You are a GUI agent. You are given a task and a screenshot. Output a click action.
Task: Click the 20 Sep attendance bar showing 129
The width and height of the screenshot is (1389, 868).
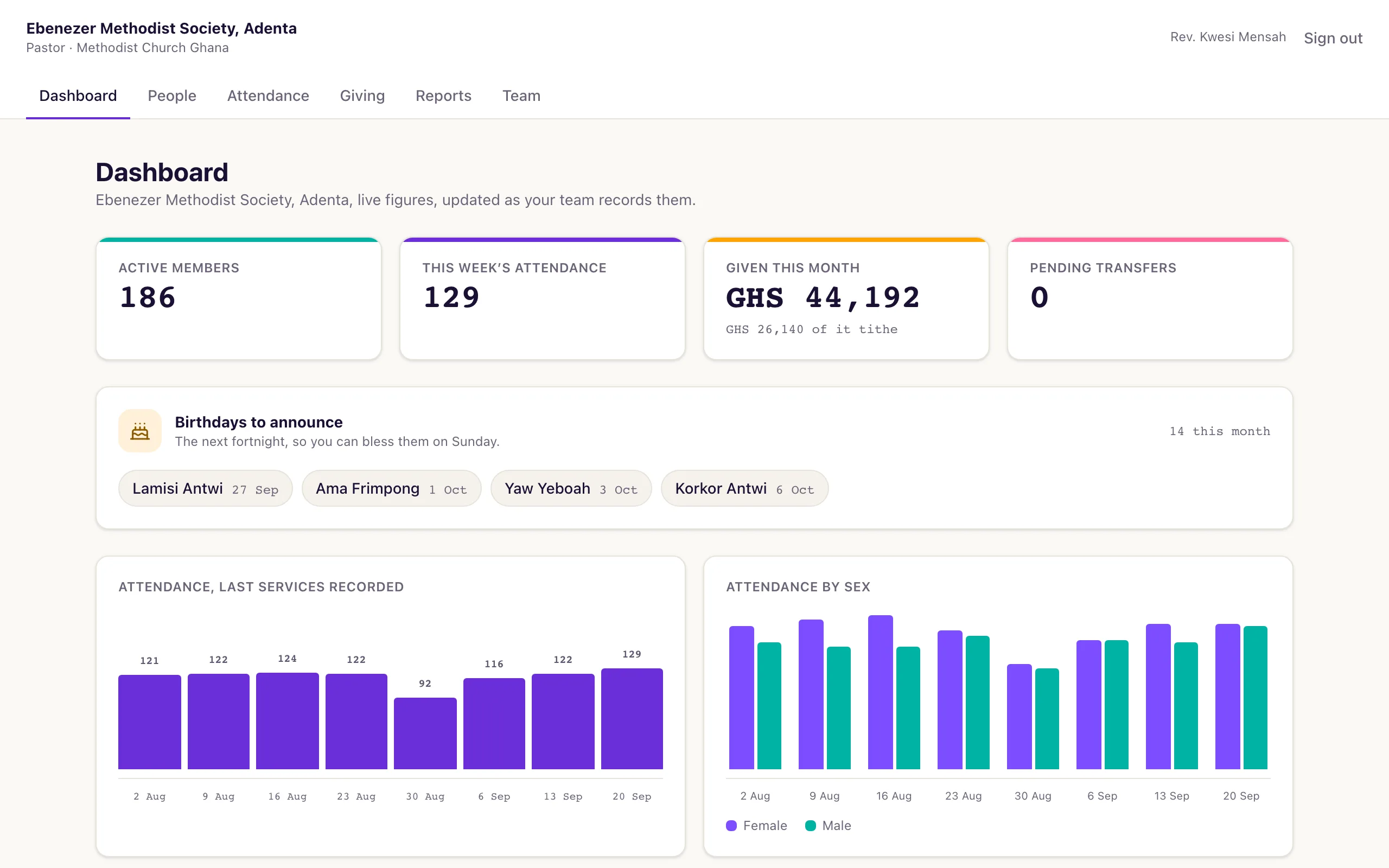[632, 719]
